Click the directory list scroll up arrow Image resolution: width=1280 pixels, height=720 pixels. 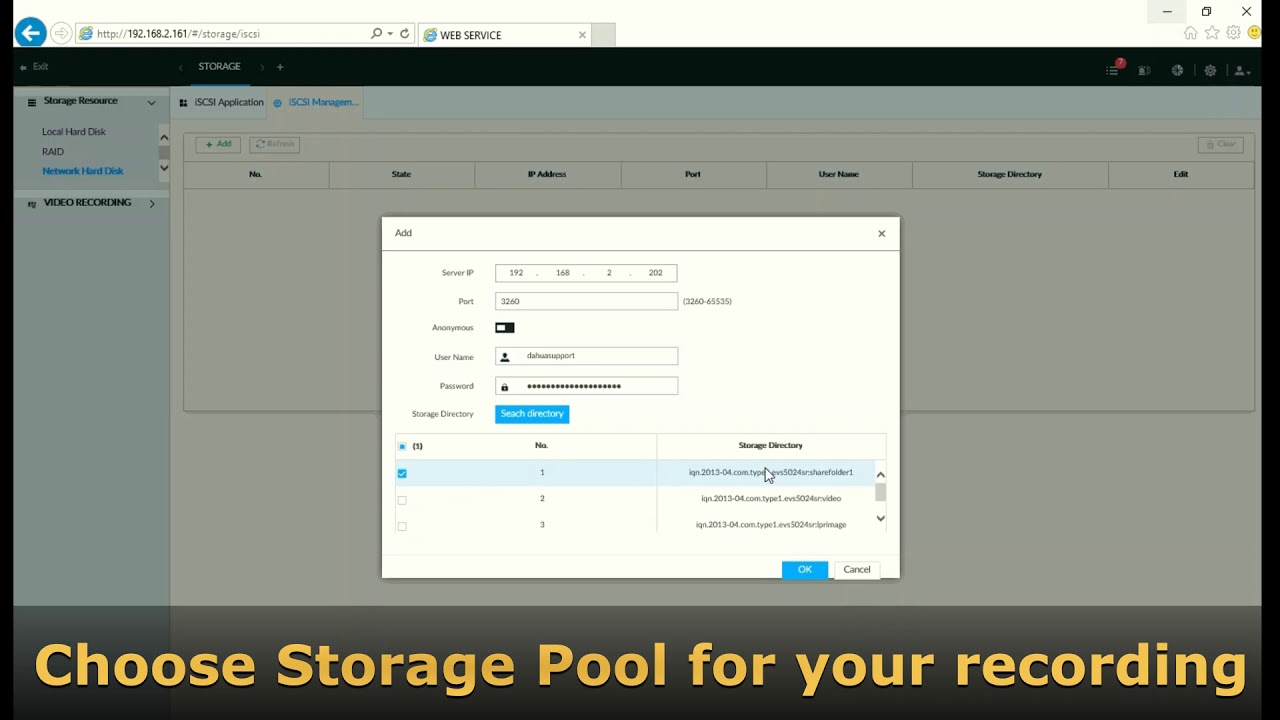pyautogui.click(x=880, y=474)
